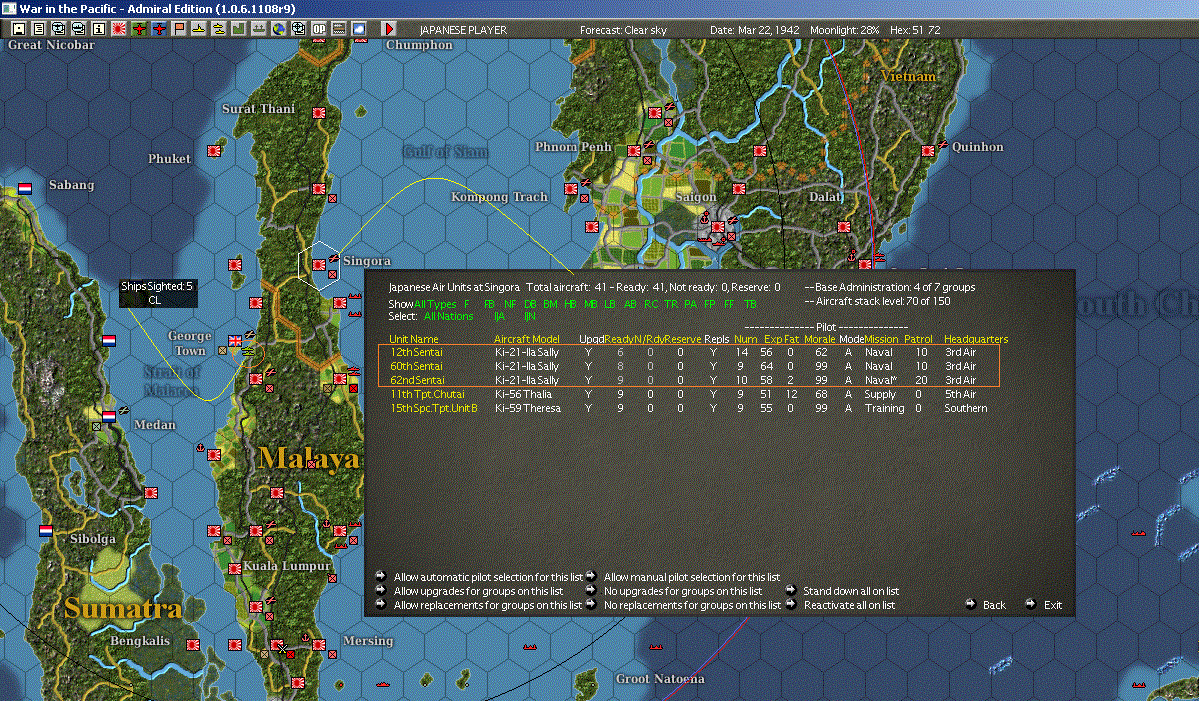Image resolution: width=1199 pixels, height=701 pixels.
Task: Click the red end-turn play arrow
Action: tap(388, 29)
